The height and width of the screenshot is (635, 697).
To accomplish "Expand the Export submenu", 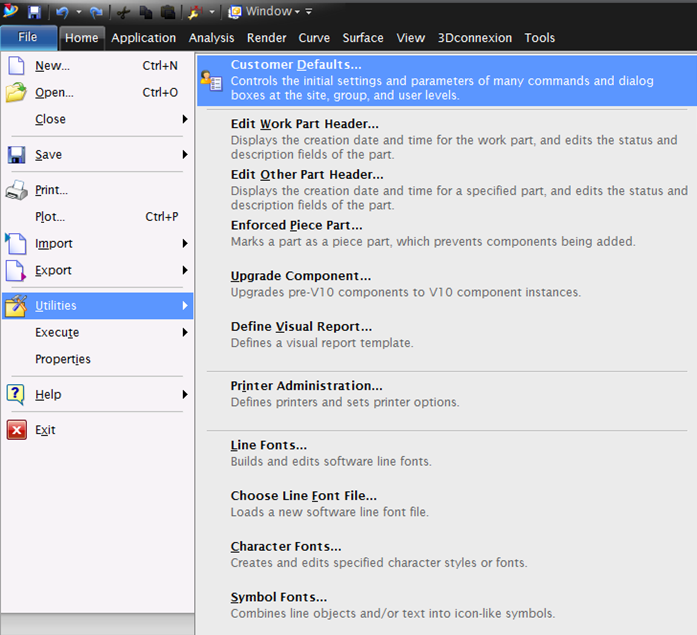I will (x=98, y=270).
